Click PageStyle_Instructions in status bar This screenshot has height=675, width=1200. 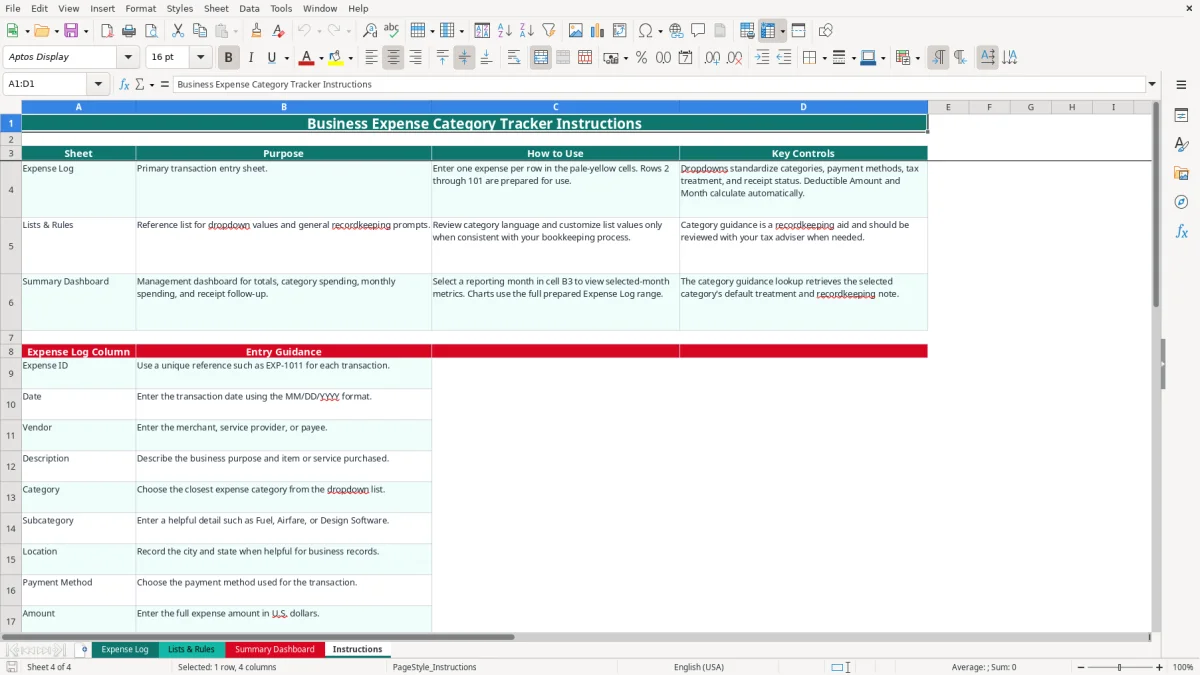435,667
